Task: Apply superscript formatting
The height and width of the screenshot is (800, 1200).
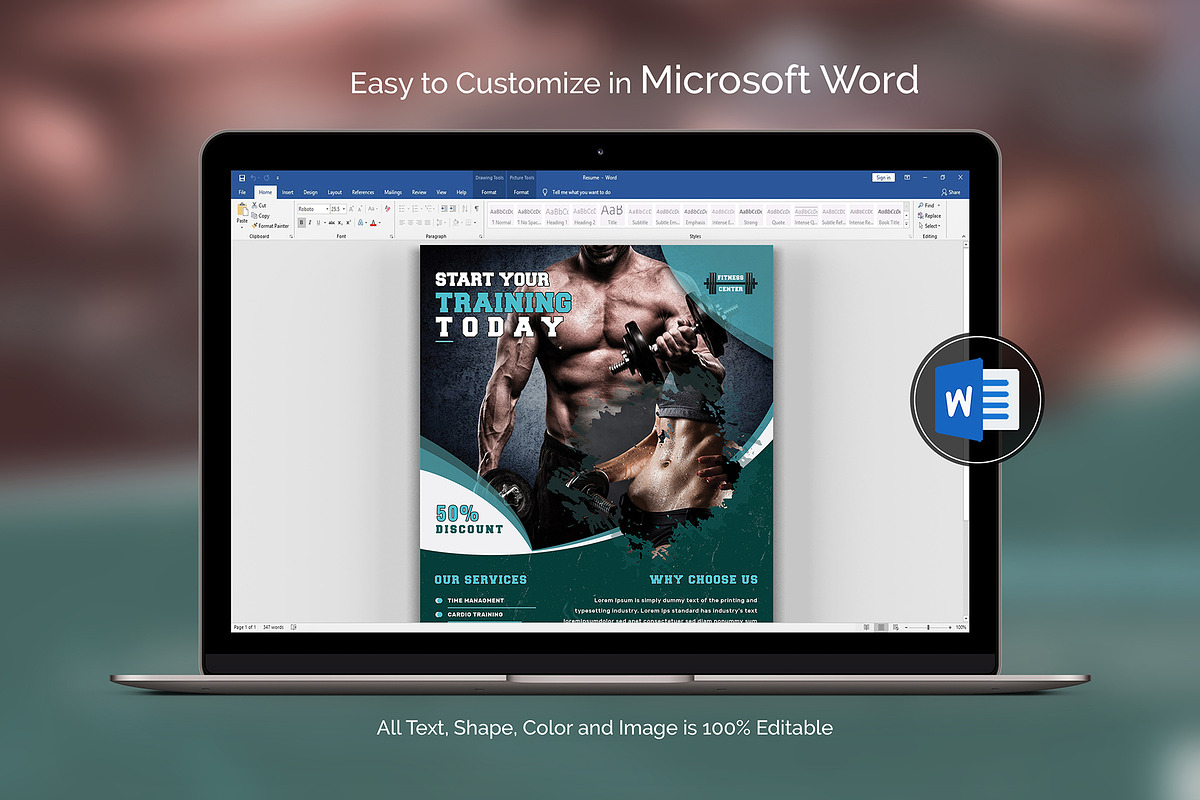Action: point(349,223)
